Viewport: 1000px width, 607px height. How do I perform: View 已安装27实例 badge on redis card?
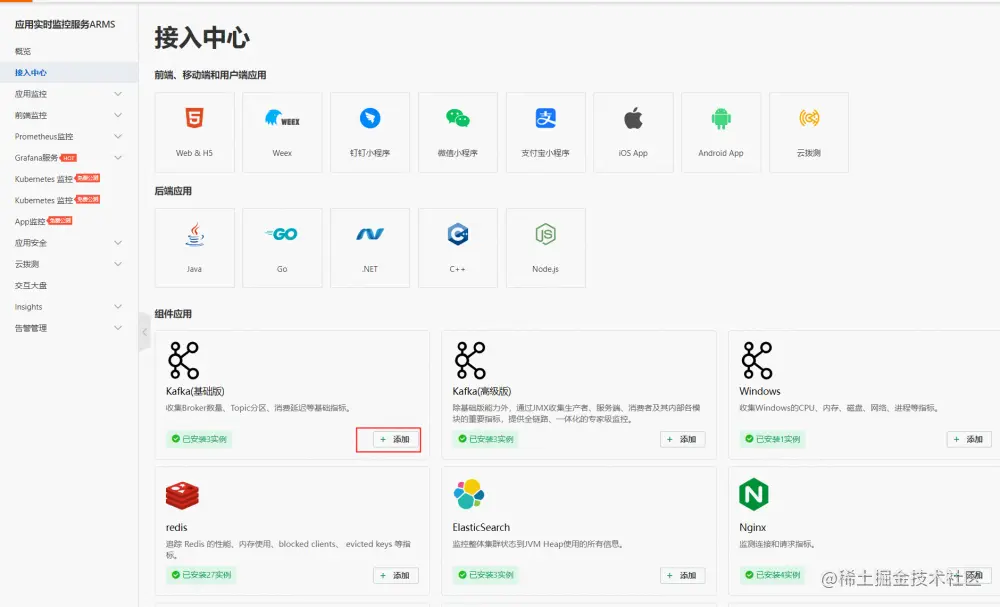(x=202, y=575)
